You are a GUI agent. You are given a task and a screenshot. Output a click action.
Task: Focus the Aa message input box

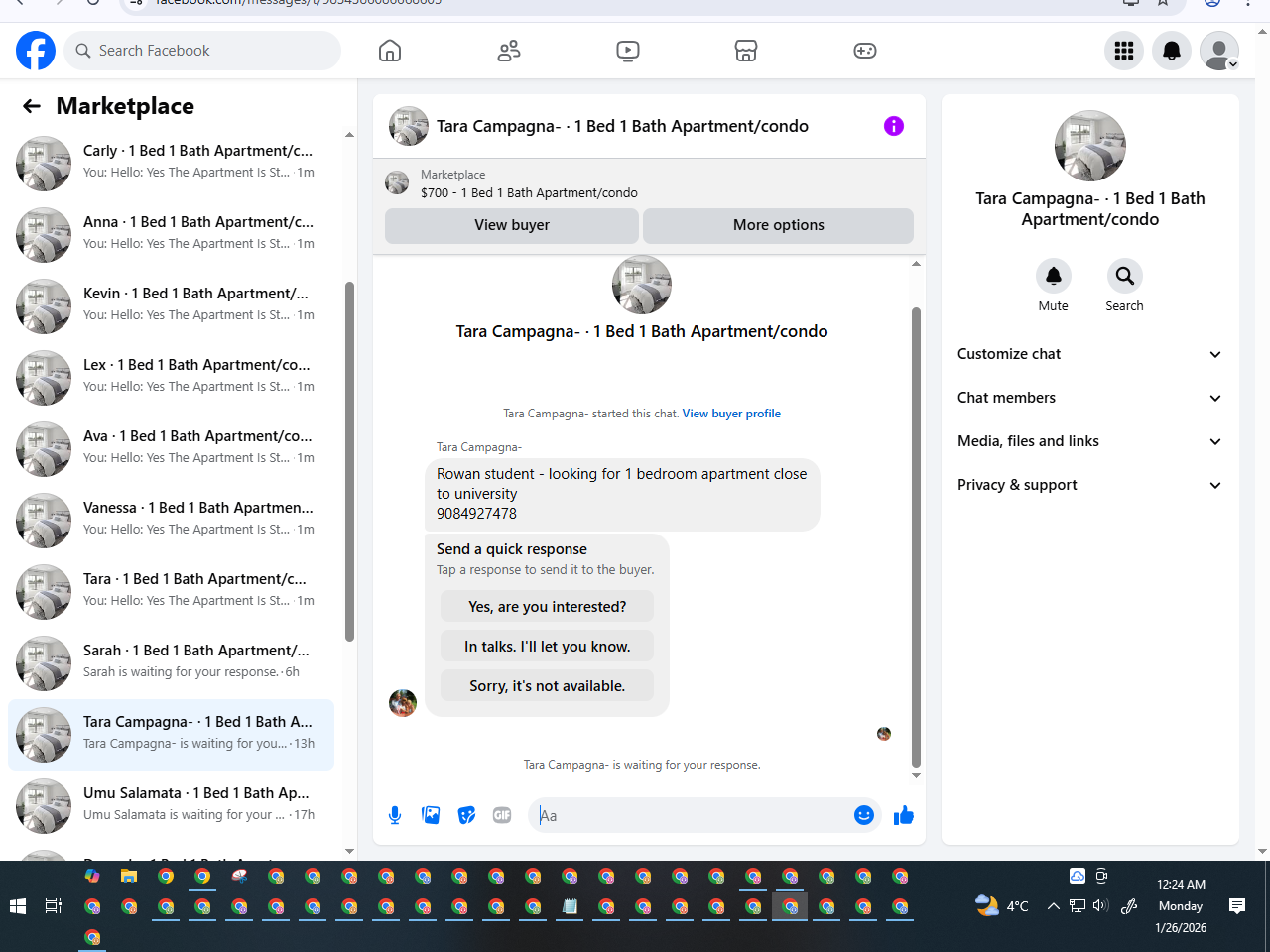pyautogui.click(x=692, y=815)
